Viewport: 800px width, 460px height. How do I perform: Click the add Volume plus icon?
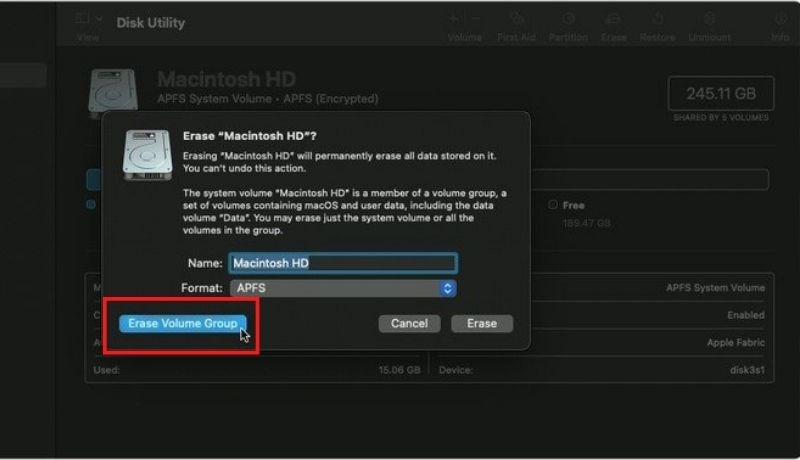point(454,19)
